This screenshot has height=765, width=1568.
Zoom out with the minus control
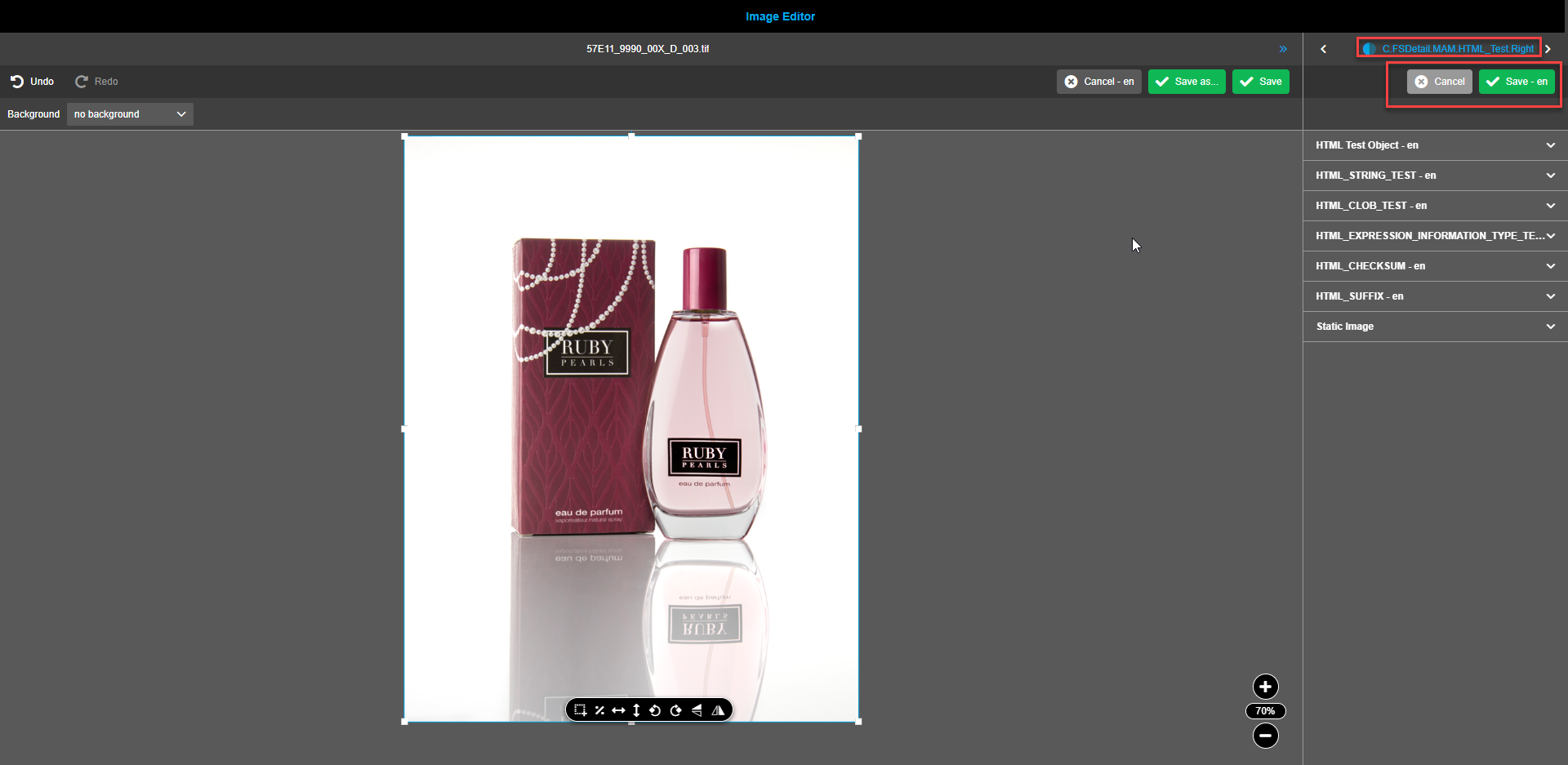[1264, 736]
